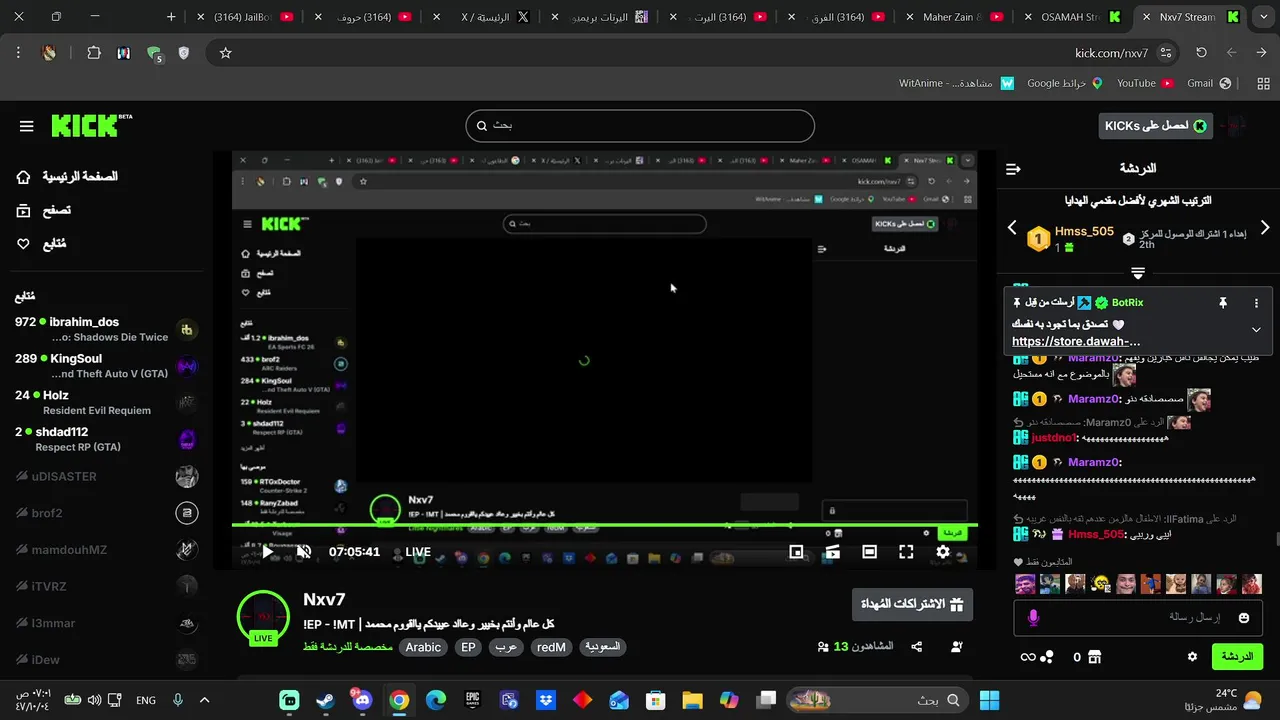Open Holz channel
The height and width of the screenshot is (720, 1280).
pos(105,403)
